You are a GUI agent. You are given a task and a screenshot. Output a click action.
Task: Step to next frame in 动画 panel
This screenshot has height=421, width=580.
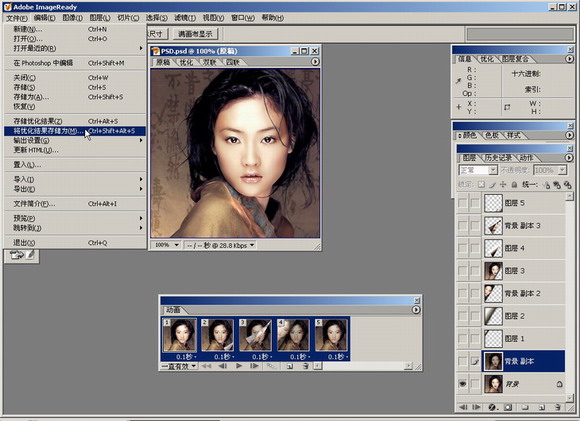tap(254, 366)
